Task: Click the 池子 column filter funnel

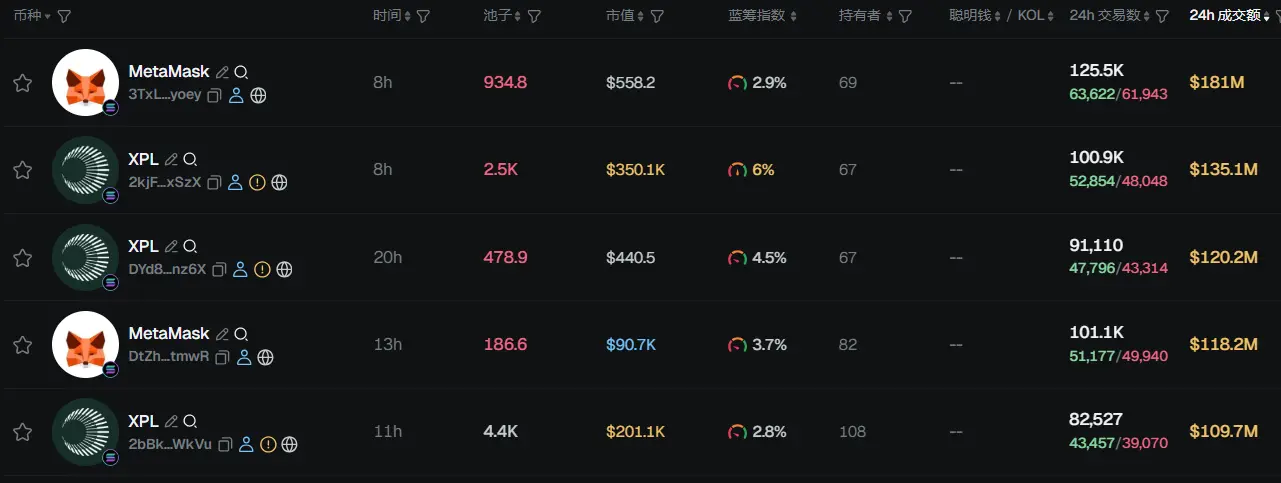Action: tap(534, 16)
